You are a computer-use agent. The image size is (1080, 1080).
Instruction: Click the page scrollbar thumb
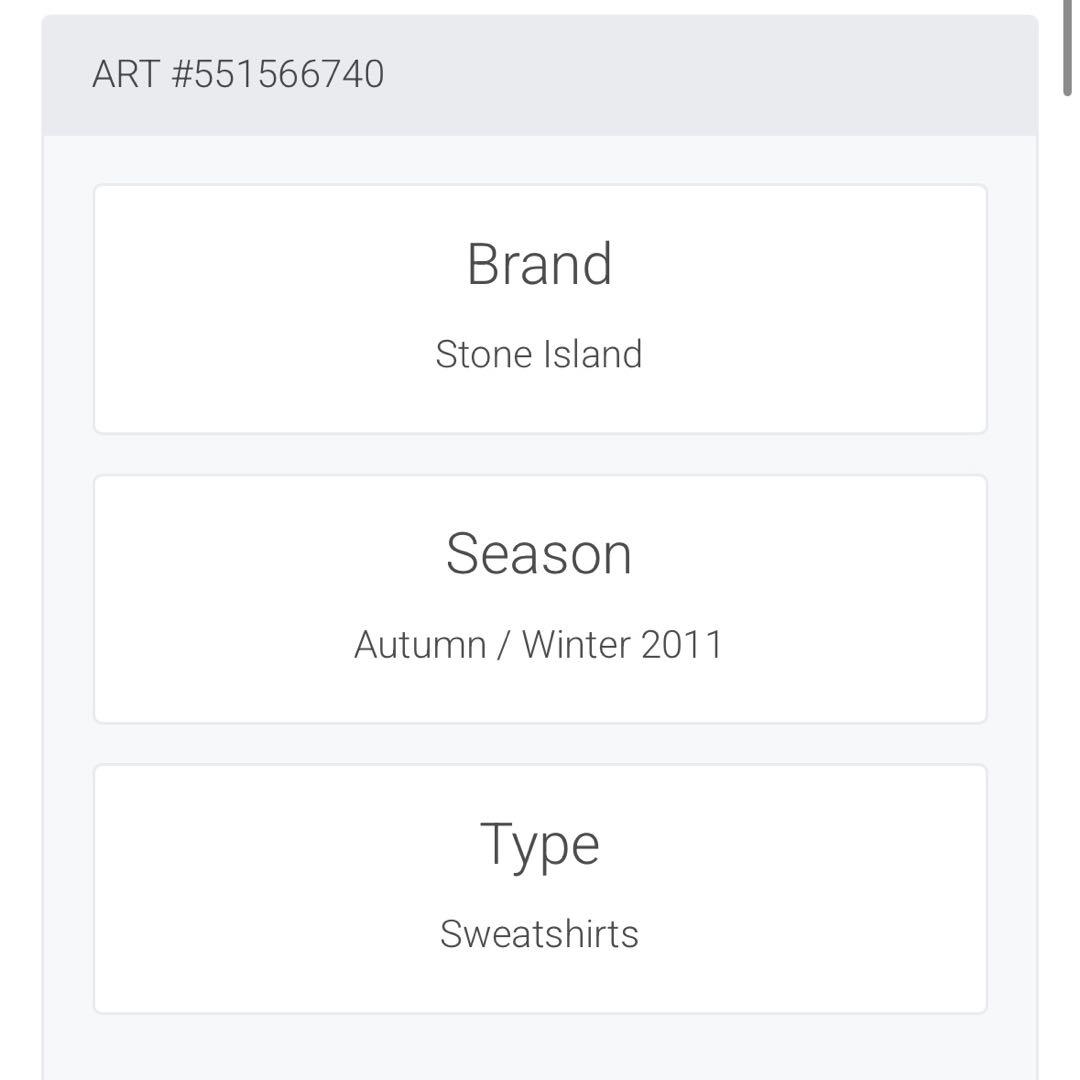pyautogui.click(x=1068, y=48)
